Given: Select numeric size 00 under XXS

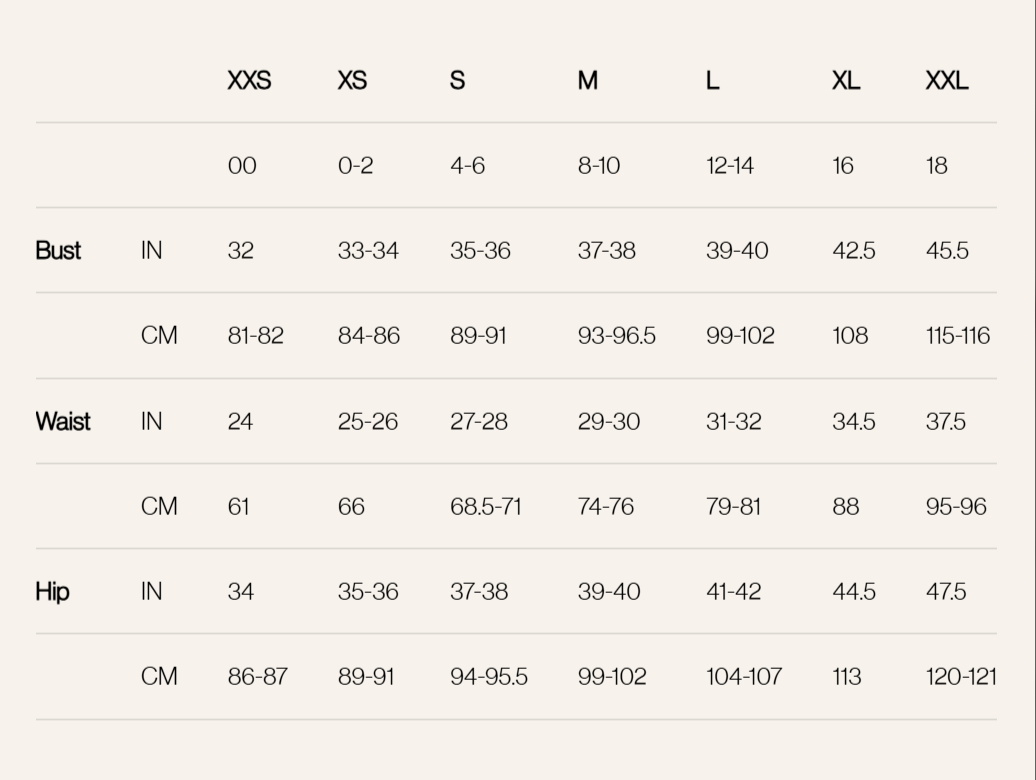Looking at the screenshot, I should coord(242,166).
